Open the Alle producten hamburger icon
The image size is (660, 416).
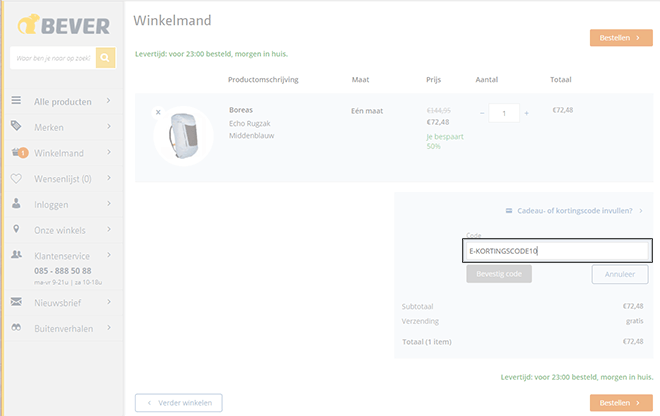click(16, 100)
